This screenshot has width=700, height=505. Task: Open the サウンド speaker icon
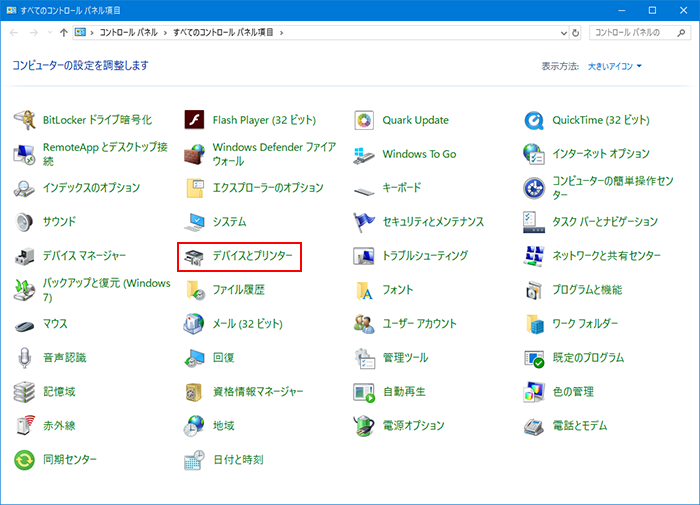[25, 222]
